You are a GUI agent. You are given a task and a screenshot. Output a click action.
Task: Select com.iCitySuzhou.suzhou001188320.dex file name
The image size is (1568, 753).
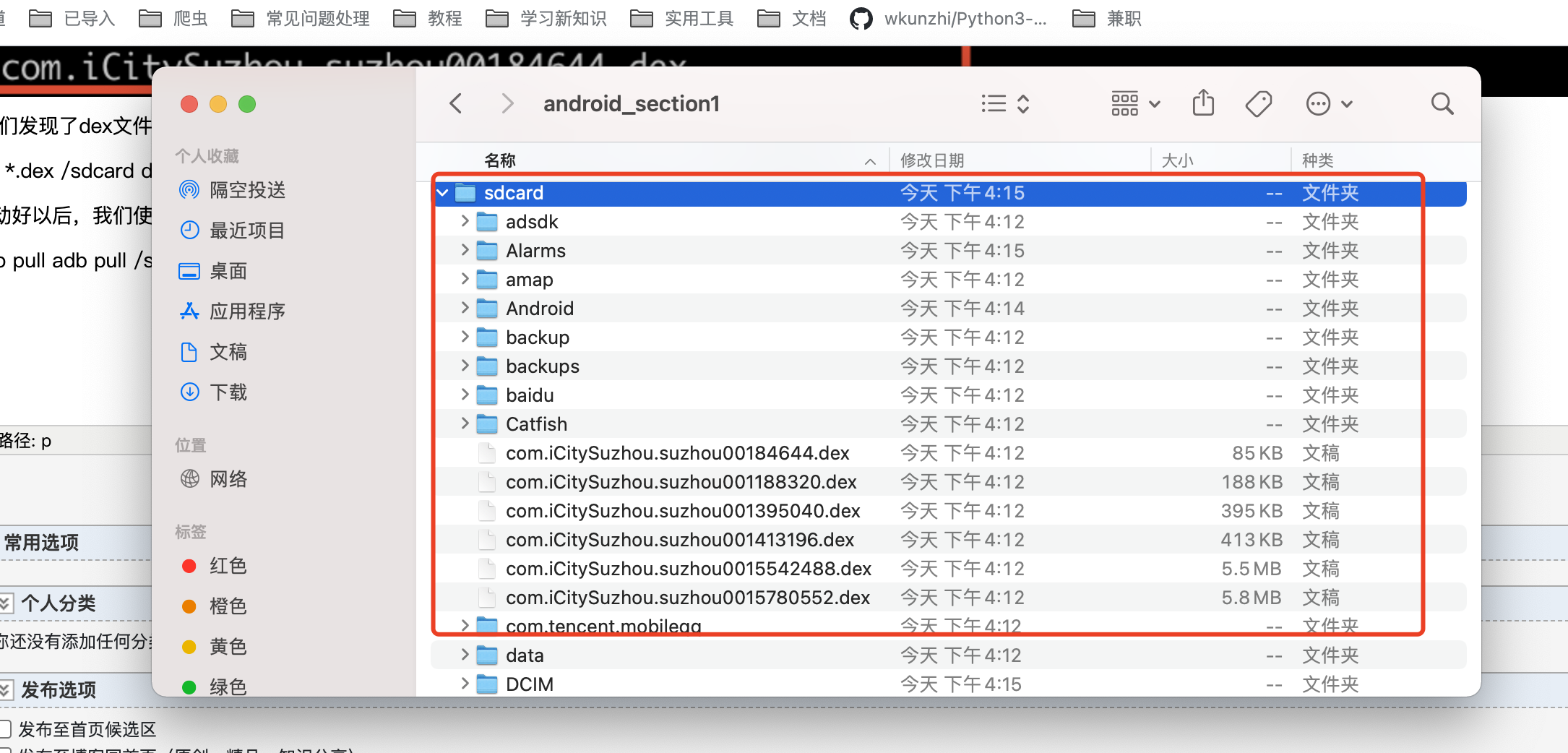[681, 482]
